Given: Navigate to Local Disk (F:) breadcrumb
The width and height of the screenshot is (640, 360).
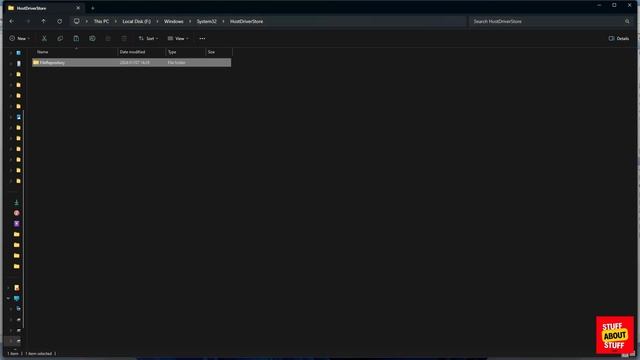Looking at the screenshot, I should pyautogui.click(x=136, y=21).
